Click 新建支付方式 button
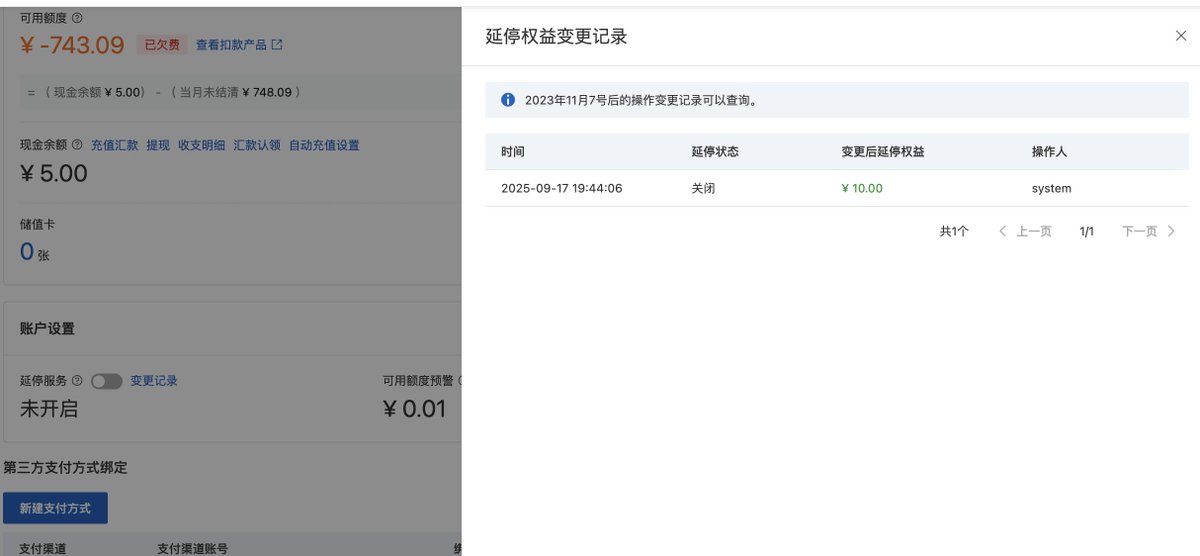 coord(55,508)
